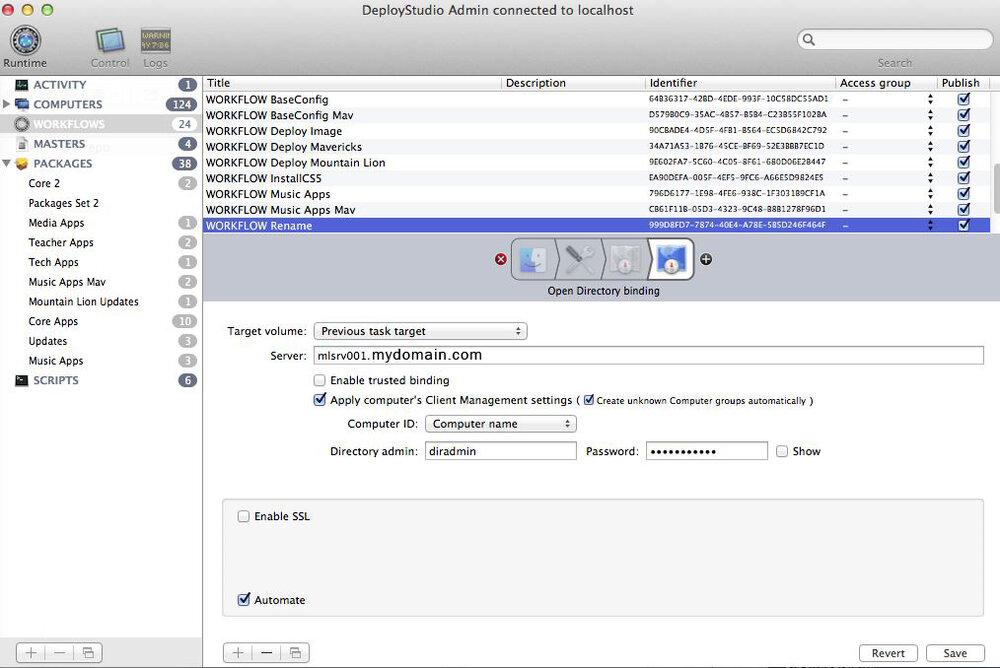This screenshot has width=1000, height=668.
Task: Select WORKFLOW Music Apps Mav row
Action: click(596, 209)
